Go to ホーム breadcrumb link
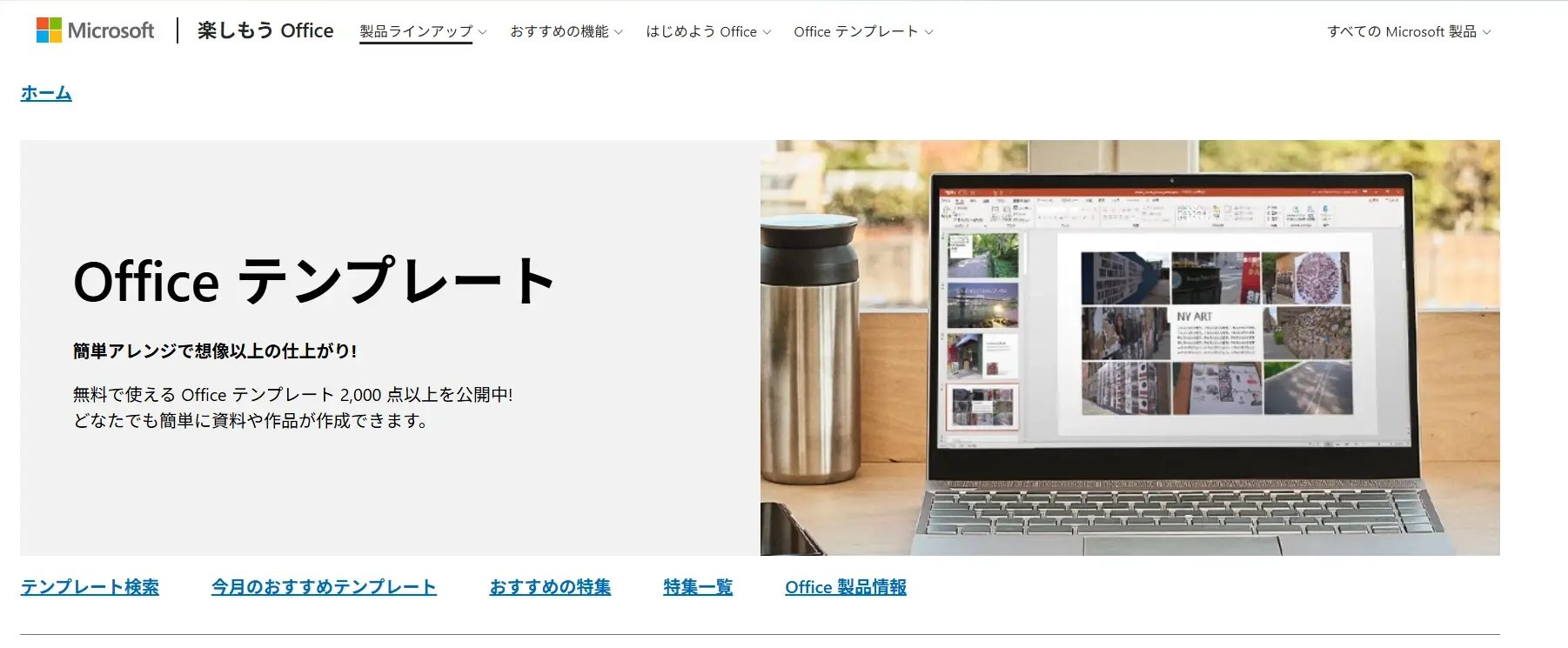This screenshot has width=1568, height=648. pyautogui.click(x=46, y=93)
